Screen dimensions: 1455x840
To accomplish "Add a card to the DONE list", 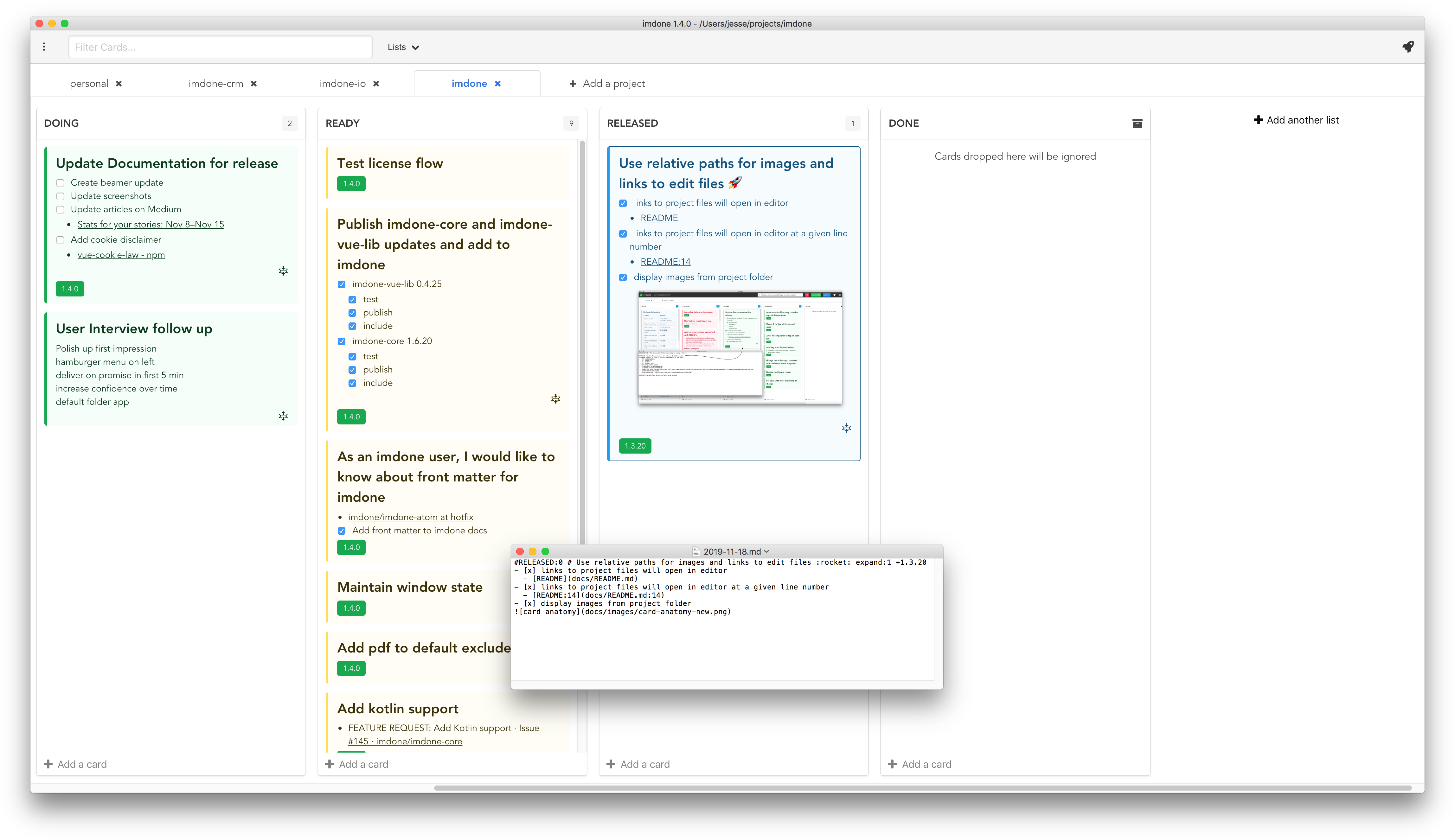I will (920, 764).
